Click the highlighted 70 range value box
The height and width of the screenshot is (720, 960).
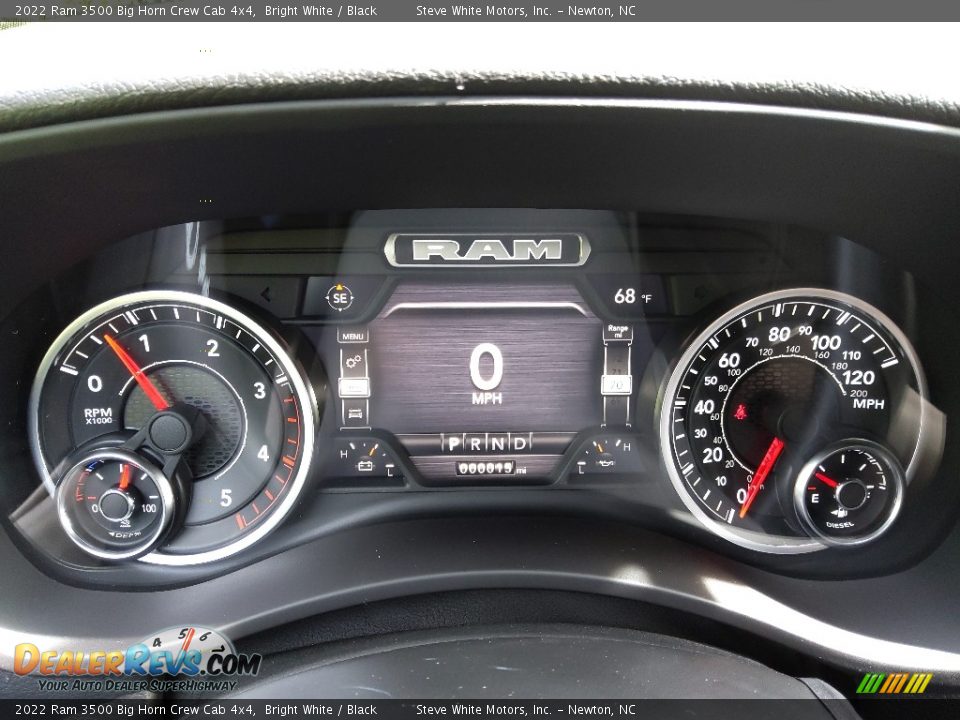616,385
